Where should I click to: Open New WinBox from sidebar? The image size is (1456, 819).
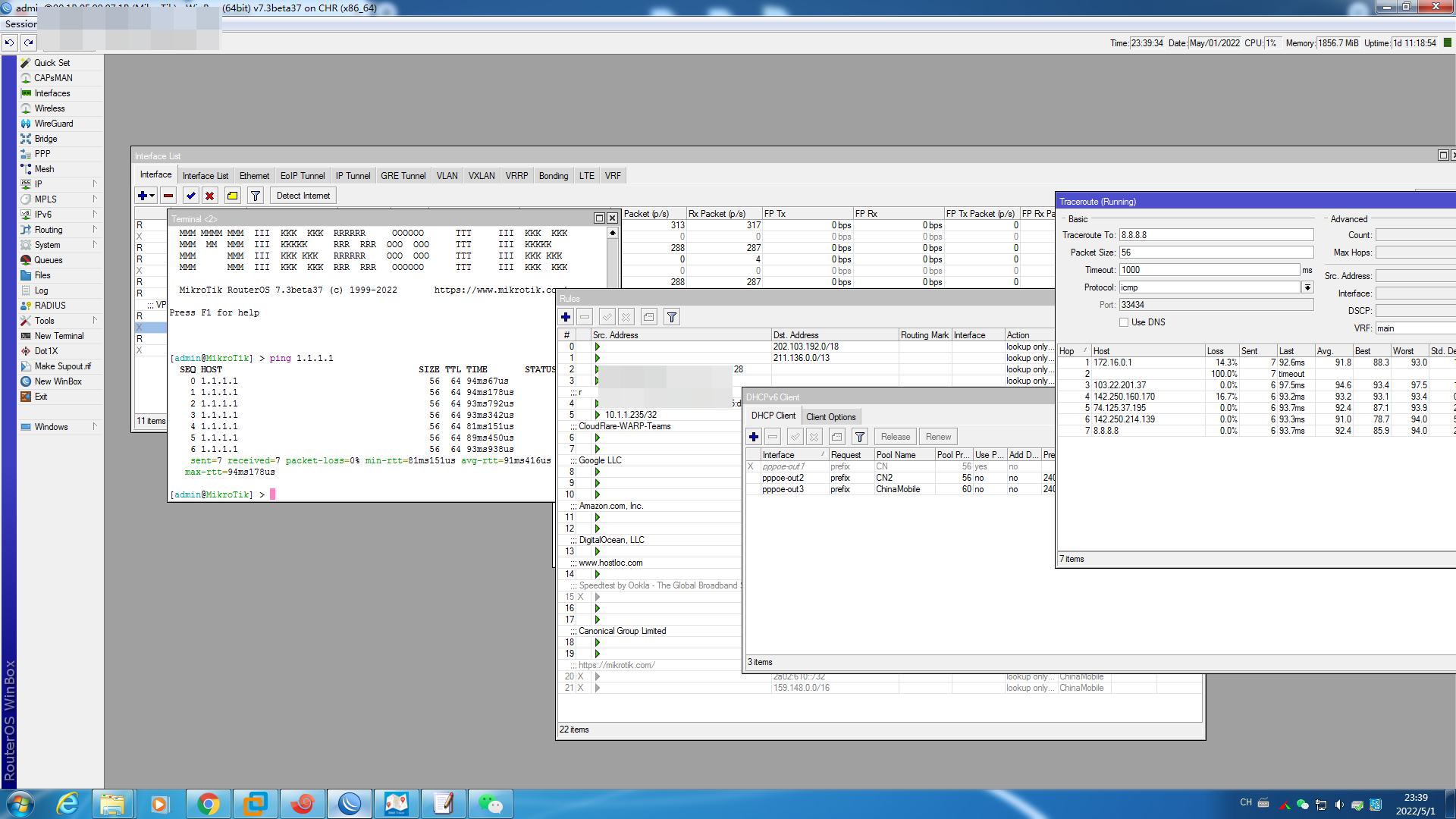click(58, 381)
